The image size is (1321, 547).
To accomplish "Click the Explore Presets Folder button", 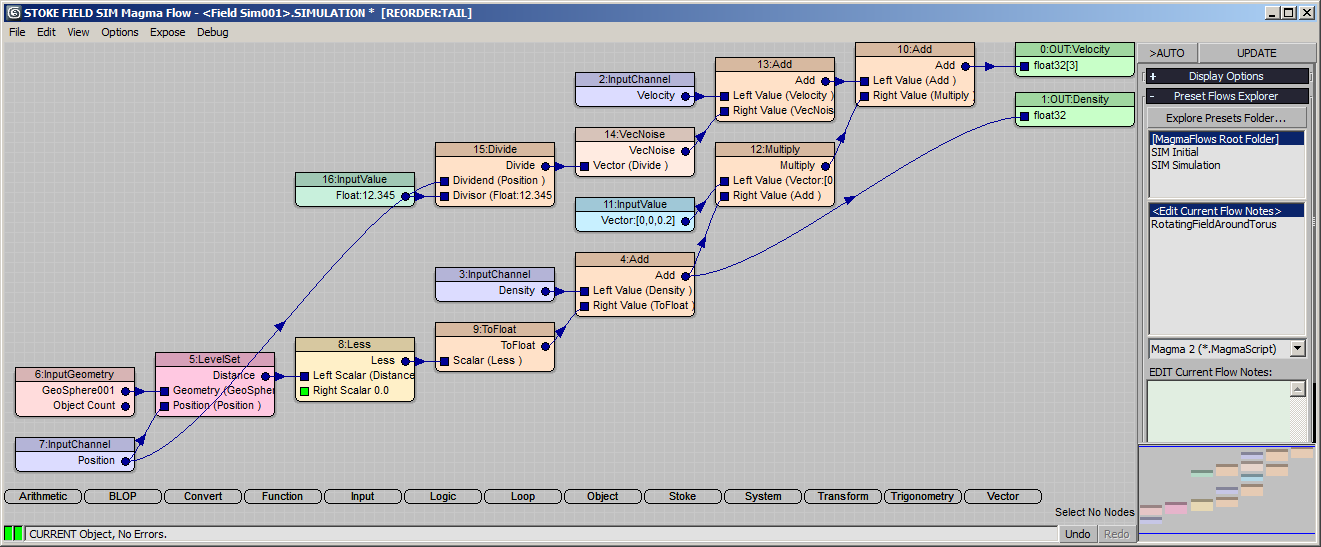I will click(x=1226, y=118).
